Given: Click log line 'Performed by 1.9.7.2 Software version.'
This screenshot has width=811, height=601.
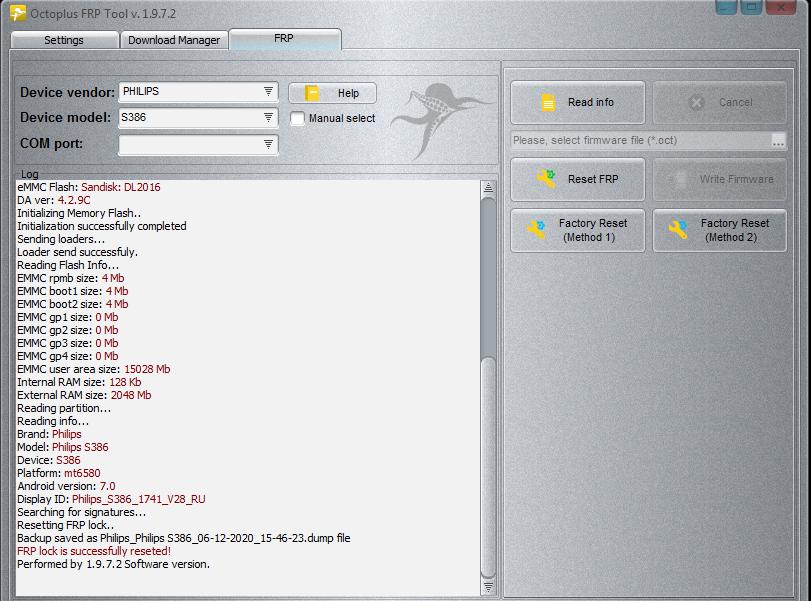Looking at the screenshot, I should pos(113,564).
